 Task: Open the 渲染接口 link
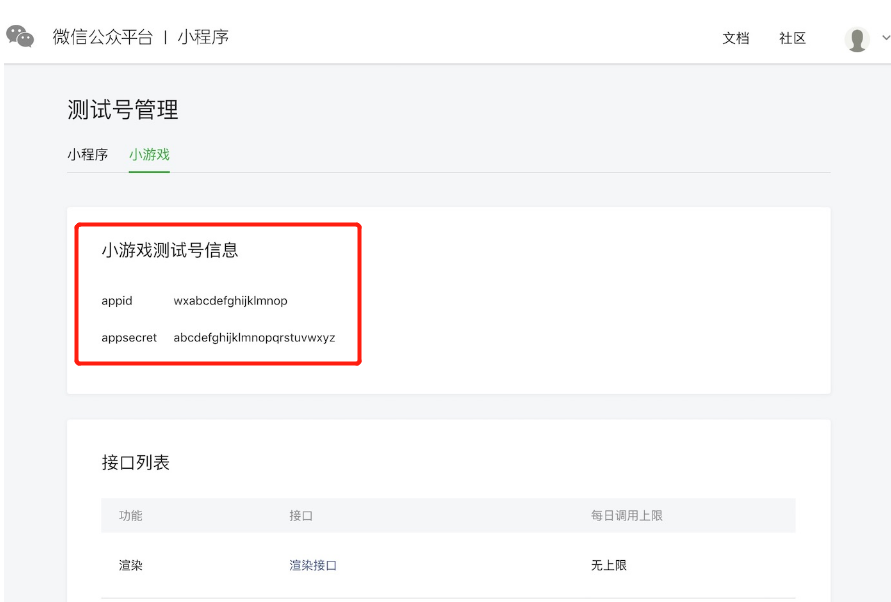tap(313, 565)
